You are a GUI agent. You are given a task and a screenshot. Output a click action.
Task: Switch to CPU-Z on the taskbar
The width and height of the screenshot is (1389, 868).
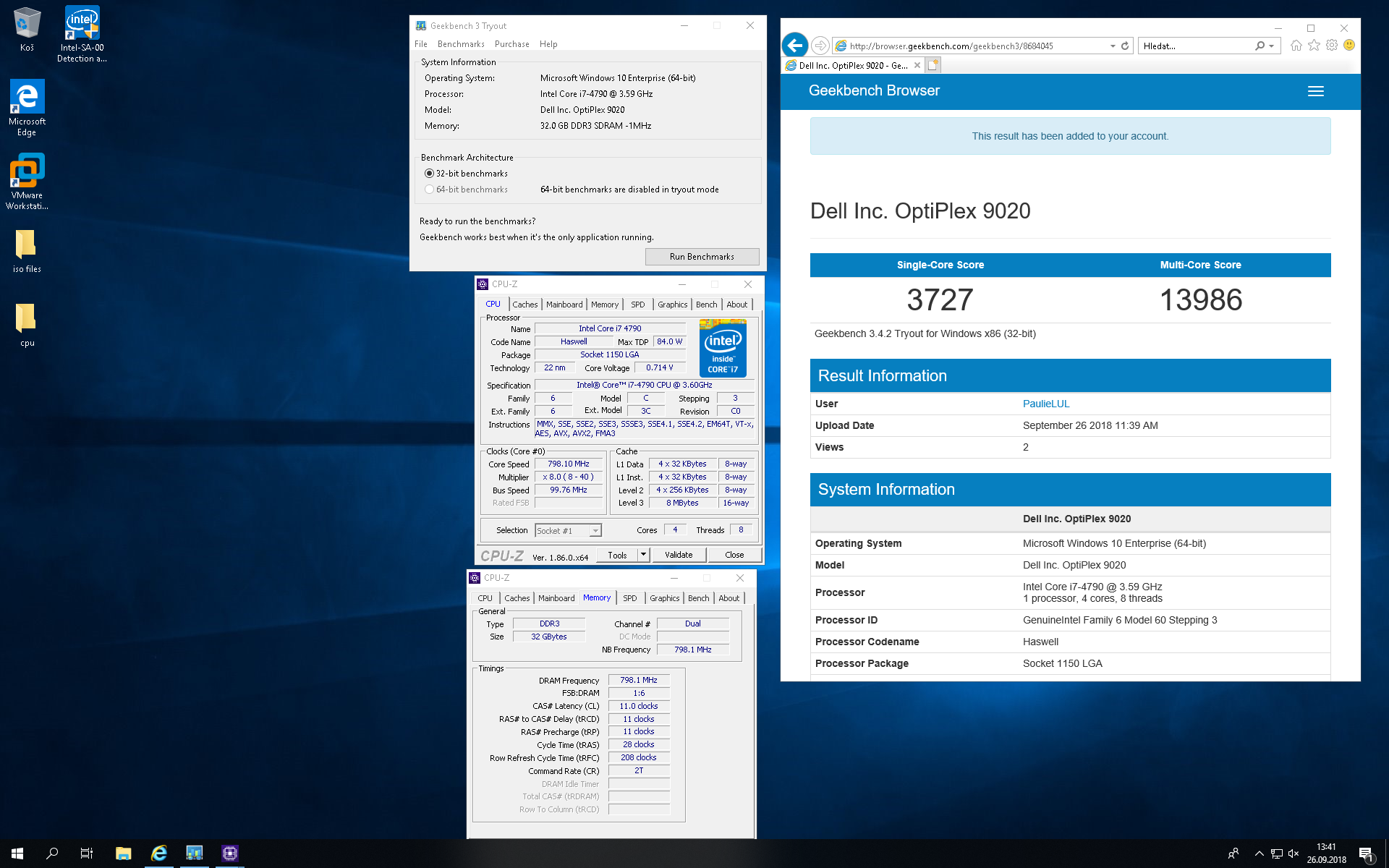pyautogui.click(x=229, y=854)
